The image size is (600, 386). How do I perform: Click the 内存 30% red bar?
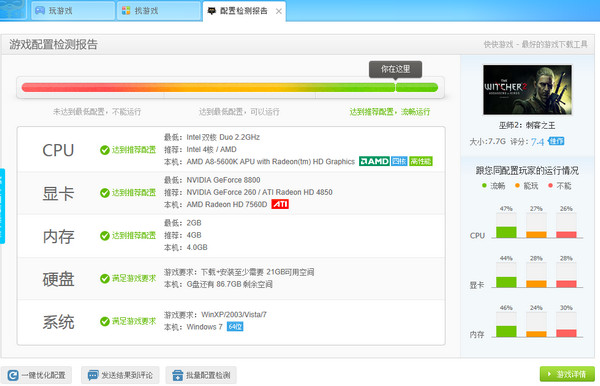(566, 333)
